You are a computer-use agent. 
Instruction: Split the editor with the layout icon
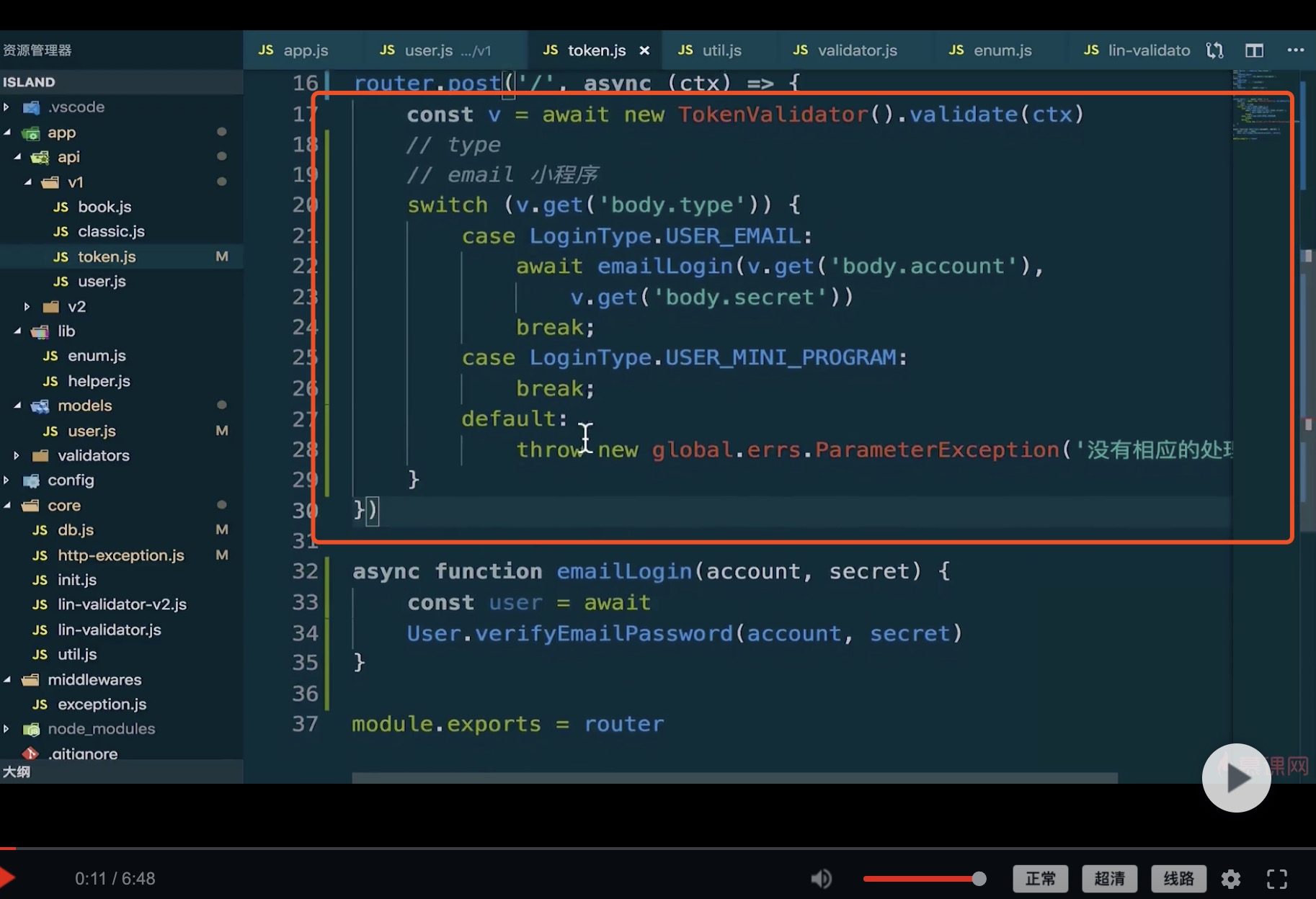tap(1255, 50)
